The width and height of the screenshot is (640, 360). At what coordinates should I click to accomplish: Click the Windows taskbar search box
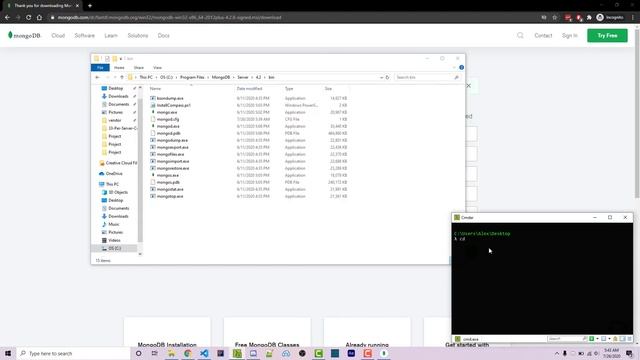point(73,353)
